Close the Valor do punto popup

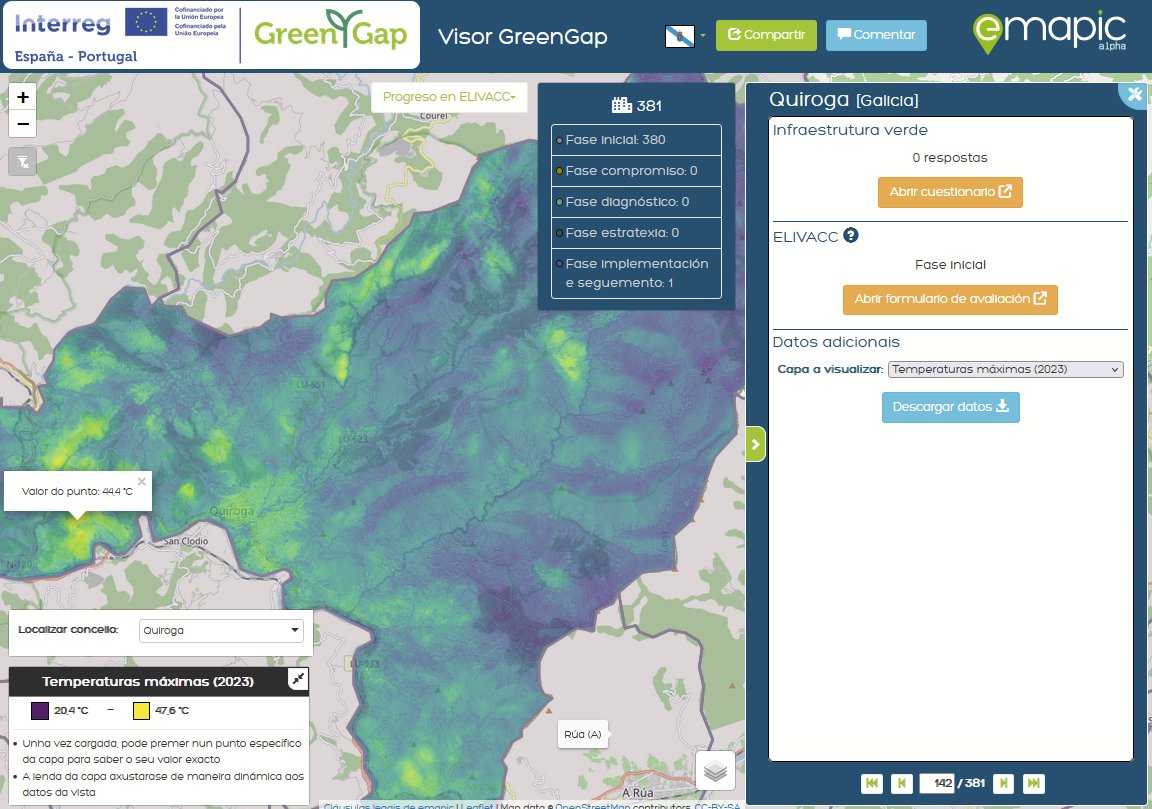tap(142, 481)
